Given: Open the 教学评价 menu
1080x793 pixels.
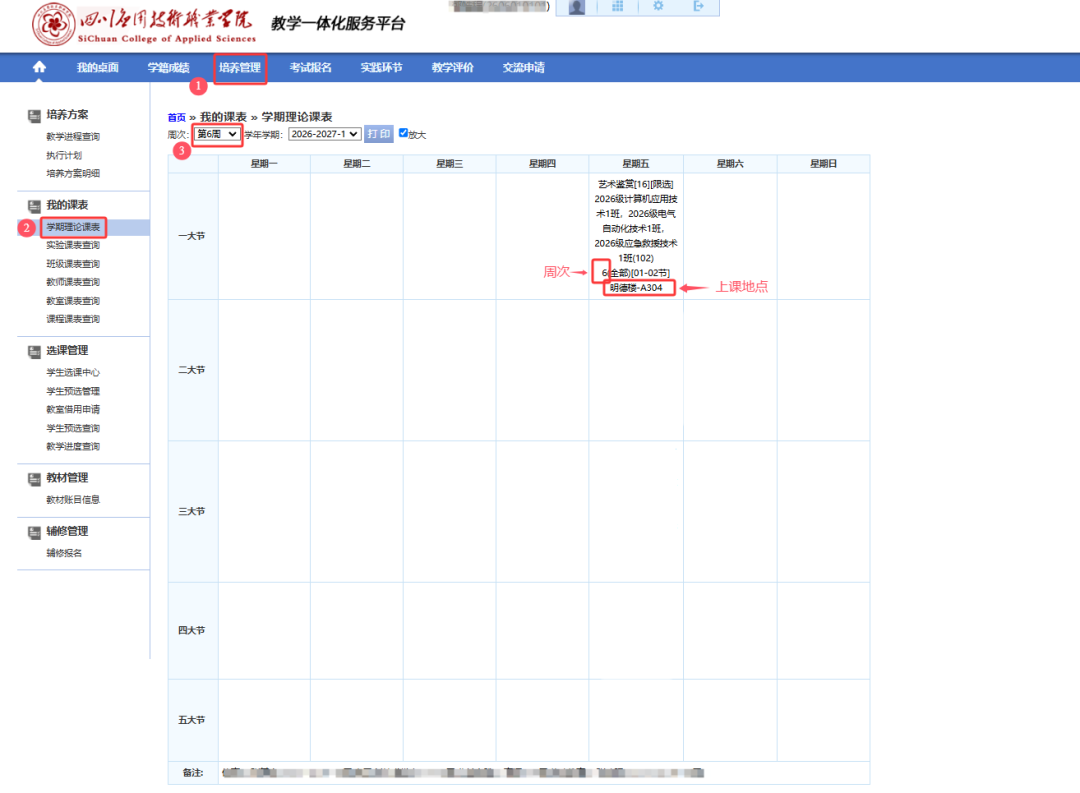Looking at the screenshot, I should coord(453,68).
